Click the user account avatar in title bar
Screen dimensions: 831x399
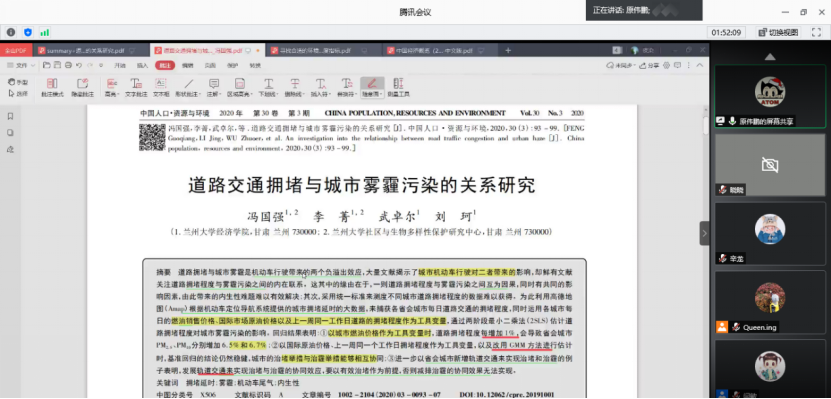(634, 50)
